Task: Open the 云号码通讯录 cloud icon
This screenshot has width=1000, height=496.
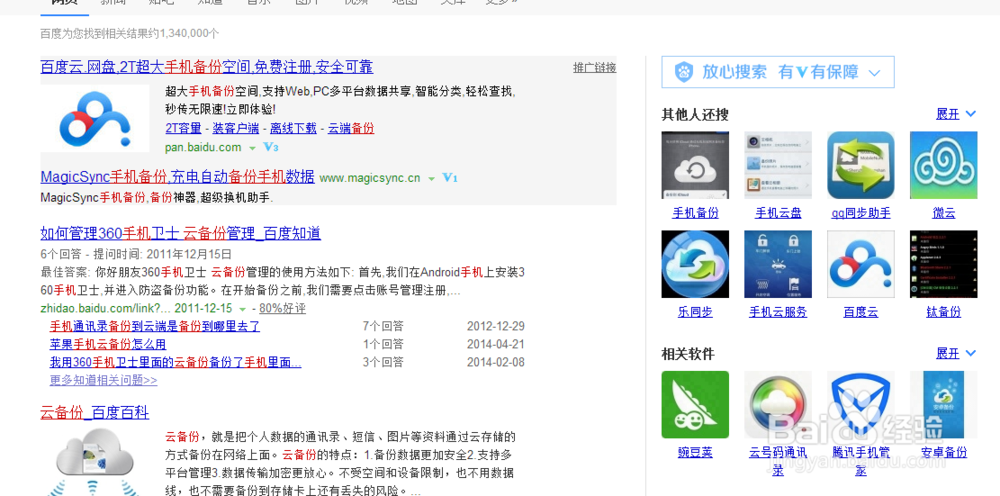Action: pos(778,405)
